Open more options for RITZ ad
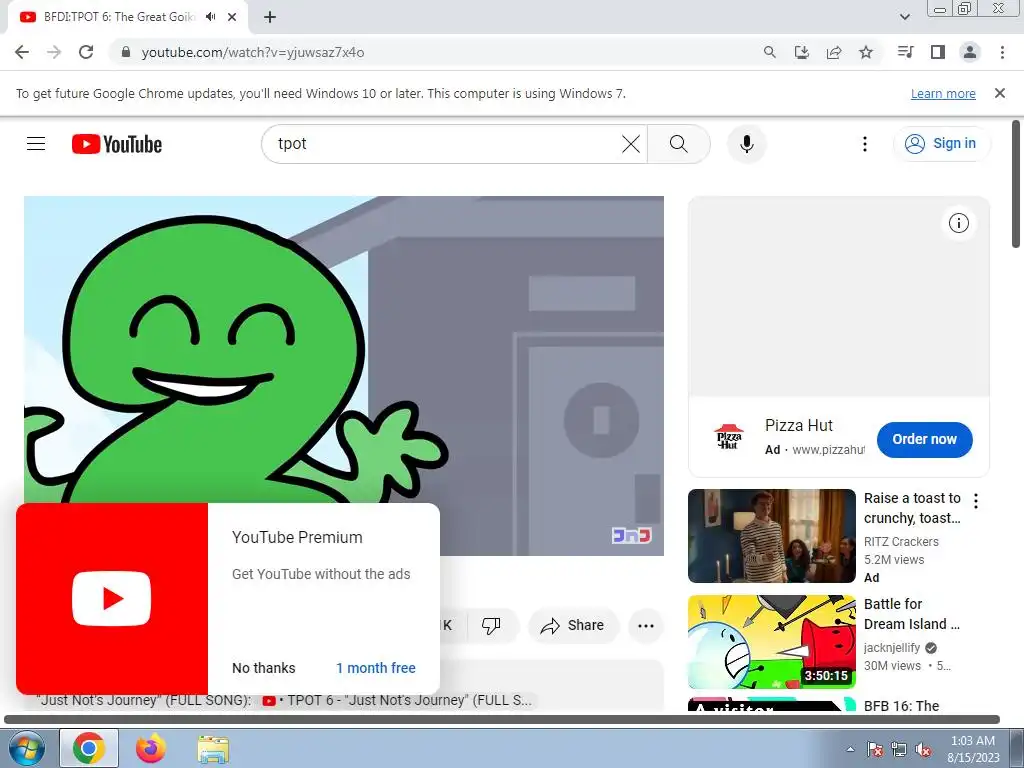 tap(976, 501)
